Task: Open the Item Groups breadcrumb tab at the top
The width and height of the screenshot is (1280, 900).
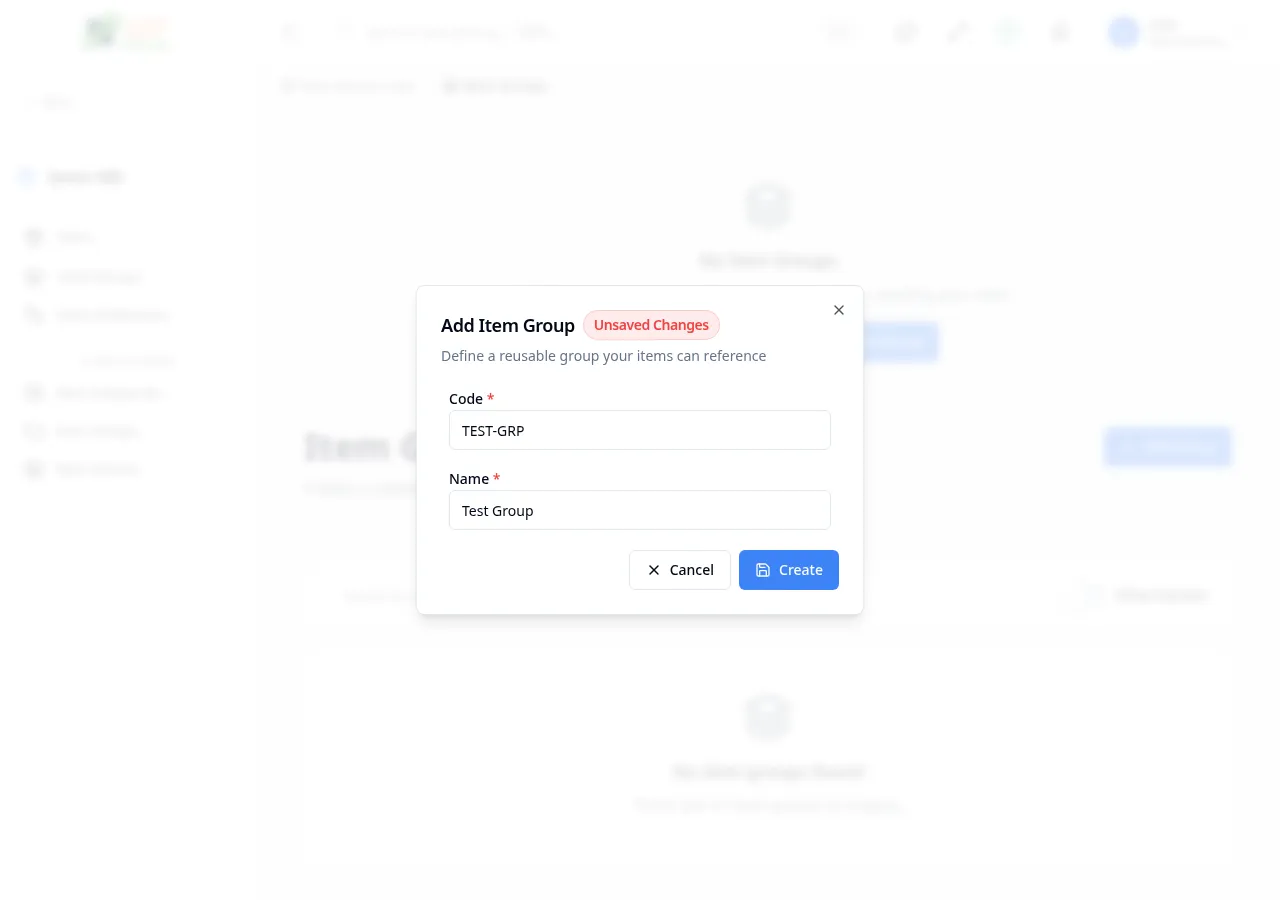Action: click(495, 86)
